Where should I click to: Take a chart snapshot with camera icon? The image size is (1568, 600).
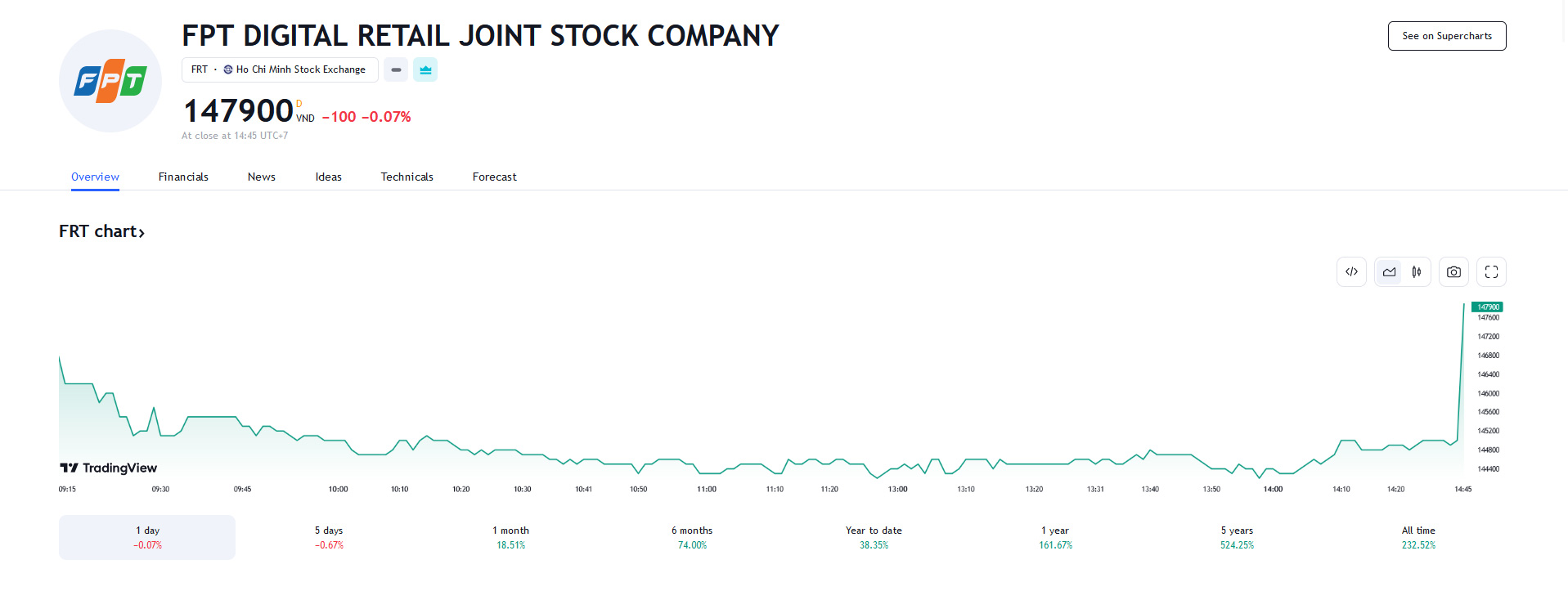pos(1453,272)
